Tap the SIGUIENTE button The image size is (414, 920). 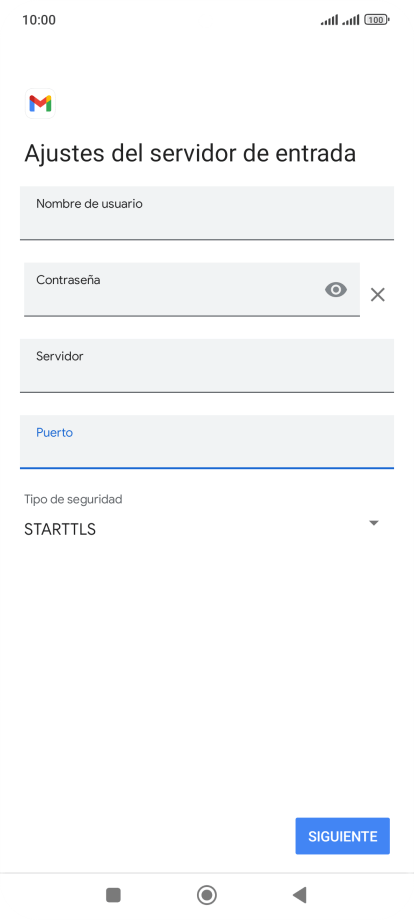click(342, 836)
